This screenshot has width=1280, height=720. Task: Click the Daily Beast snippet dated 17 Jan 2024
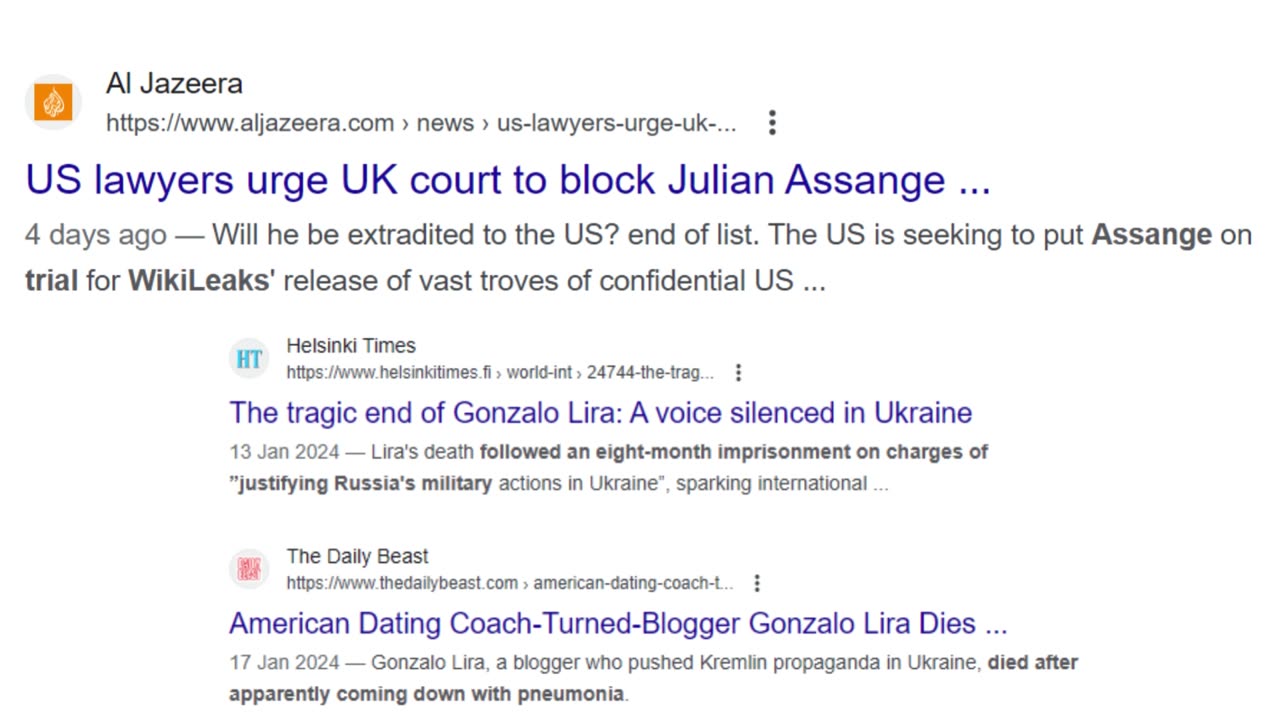(653, 678)
